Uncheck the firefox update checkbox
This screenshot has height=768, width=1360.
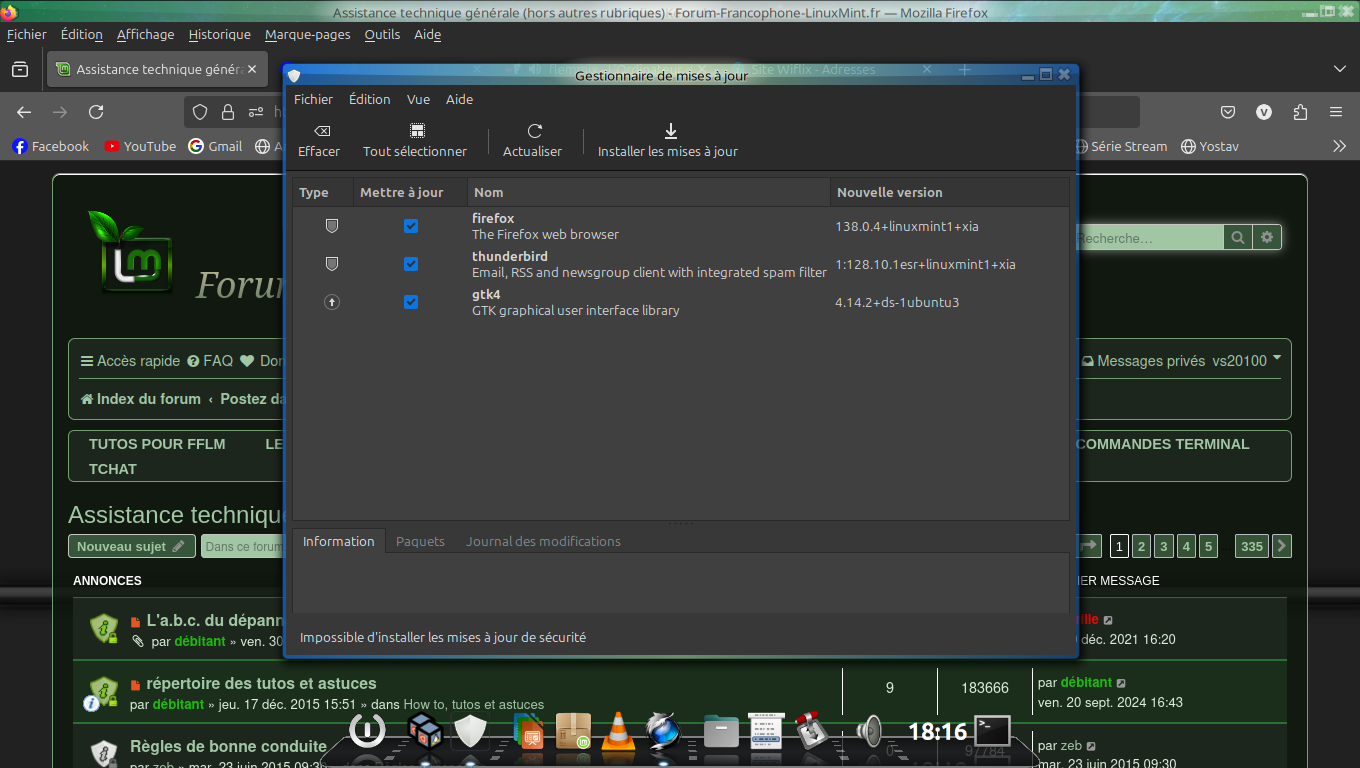click(411, 227)
